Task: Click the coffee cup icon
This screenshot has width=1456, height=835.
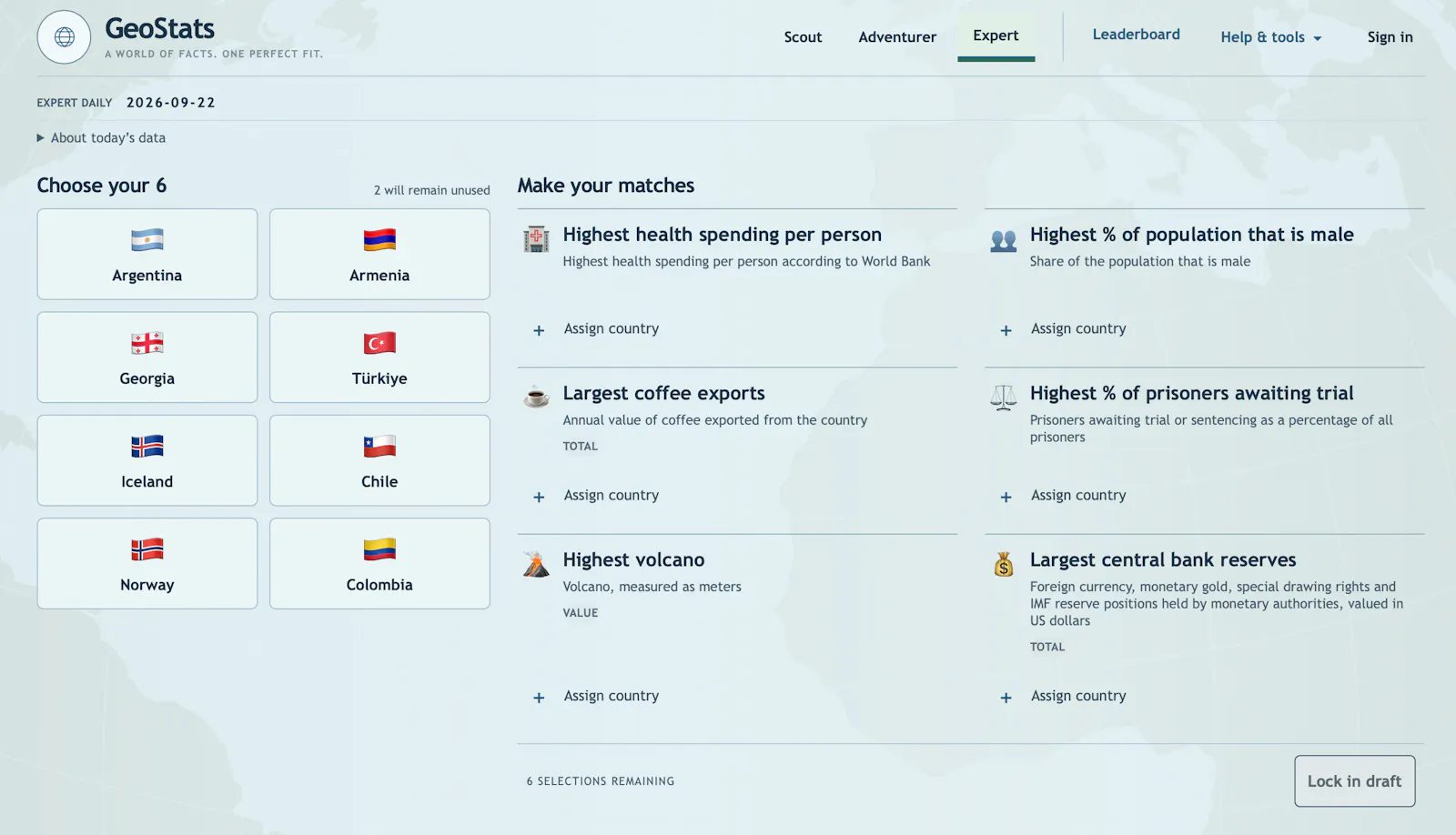Action: point(536,397)
